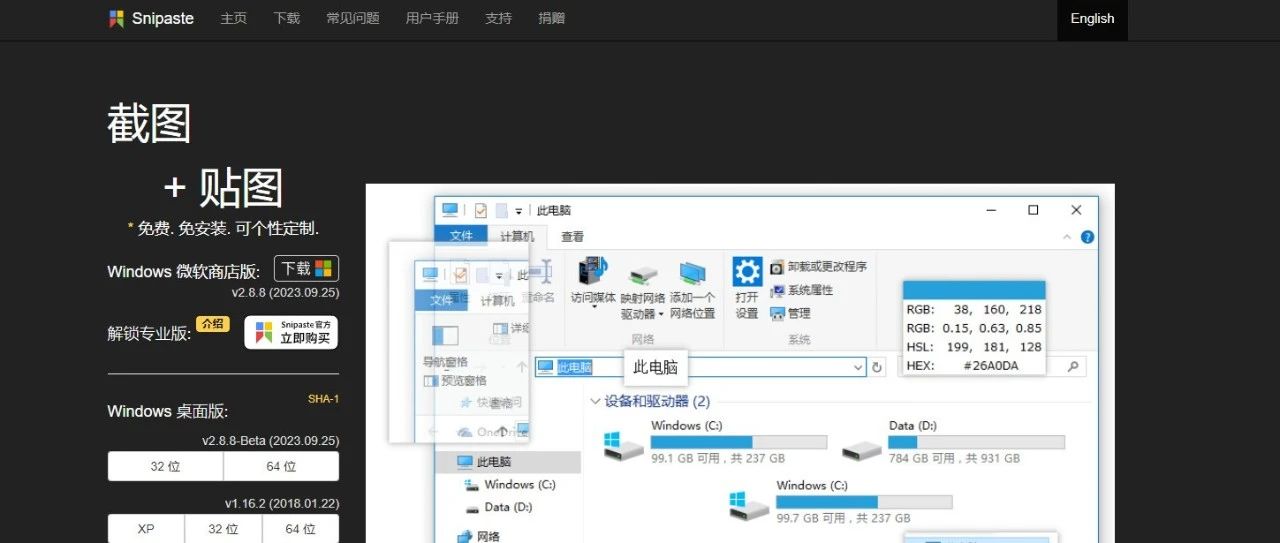
Task: Open the 捐赠 navigation link
Action: 551,18
